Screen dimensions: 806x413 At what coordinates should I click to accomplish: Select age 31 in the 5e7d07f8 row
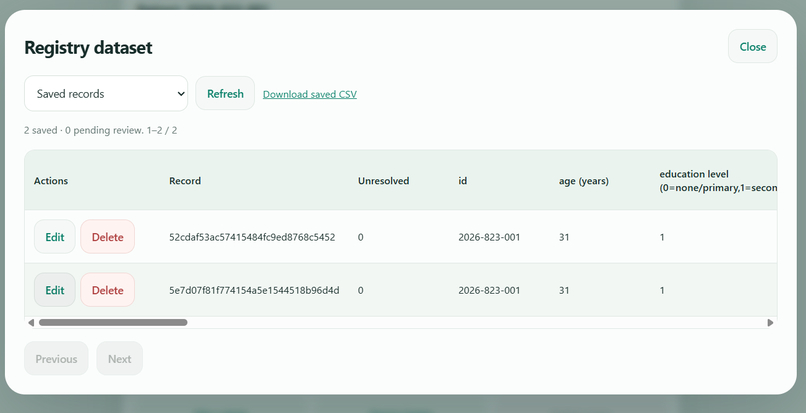pyautogui.click(x=564, y=290)
